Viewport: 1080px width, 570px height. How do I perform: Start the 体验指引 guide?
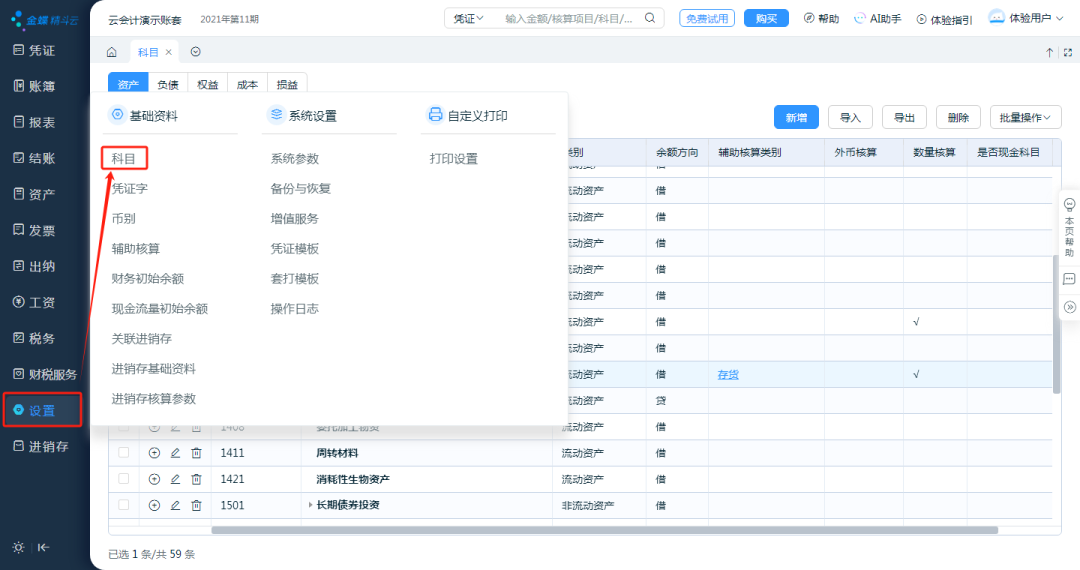[944, 19]
